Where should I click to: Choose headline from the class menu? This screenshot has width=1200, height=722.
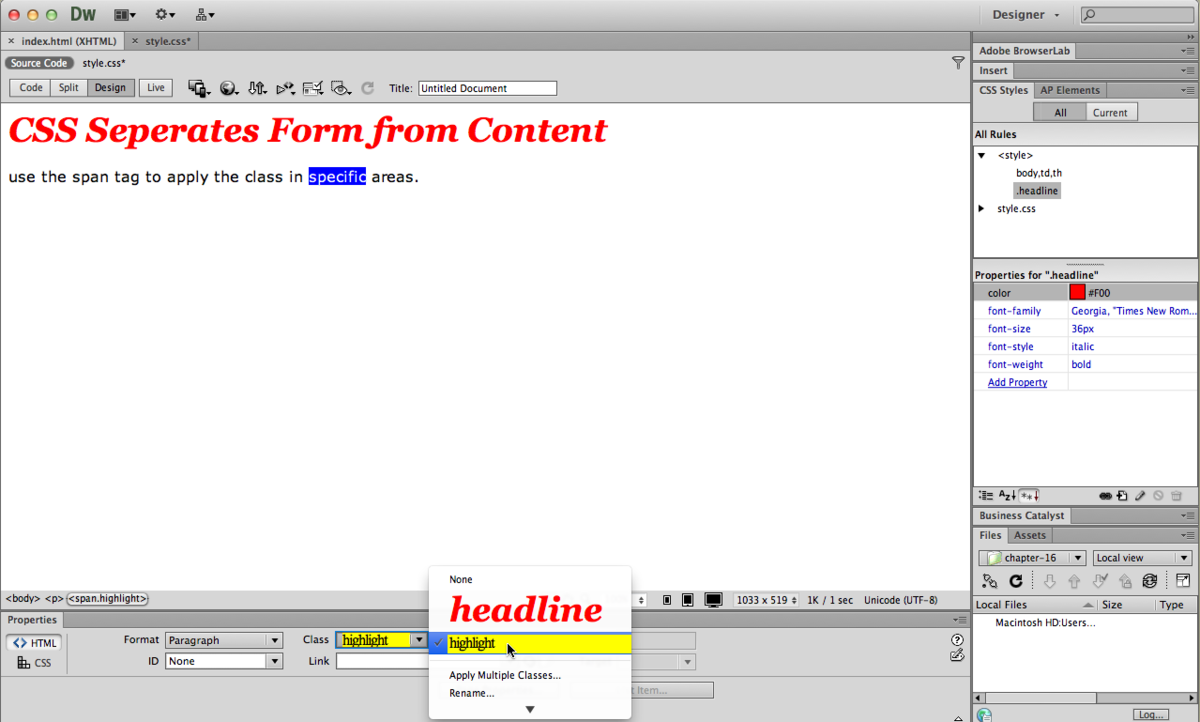[525, 609]
